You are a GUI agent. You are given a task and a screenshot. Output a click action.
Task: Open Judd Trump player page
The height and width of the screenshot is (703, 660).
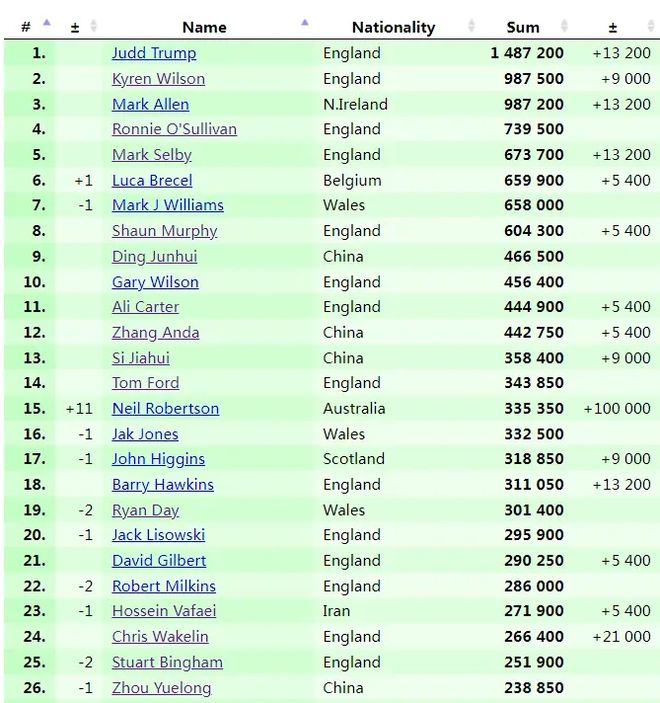154,53
